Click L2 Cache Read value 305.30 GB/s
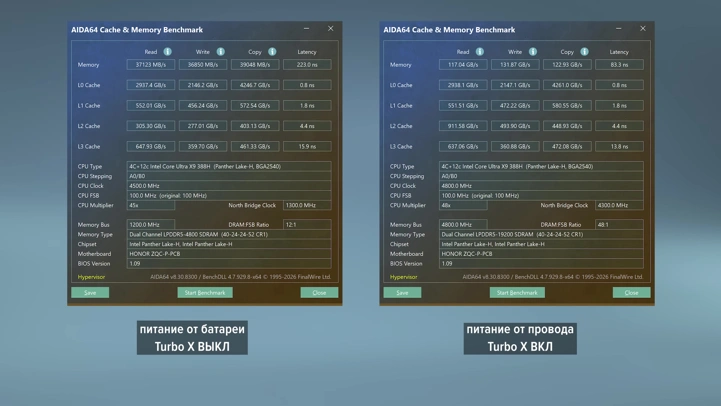This screenshot has width=721, height=406. 151,126
